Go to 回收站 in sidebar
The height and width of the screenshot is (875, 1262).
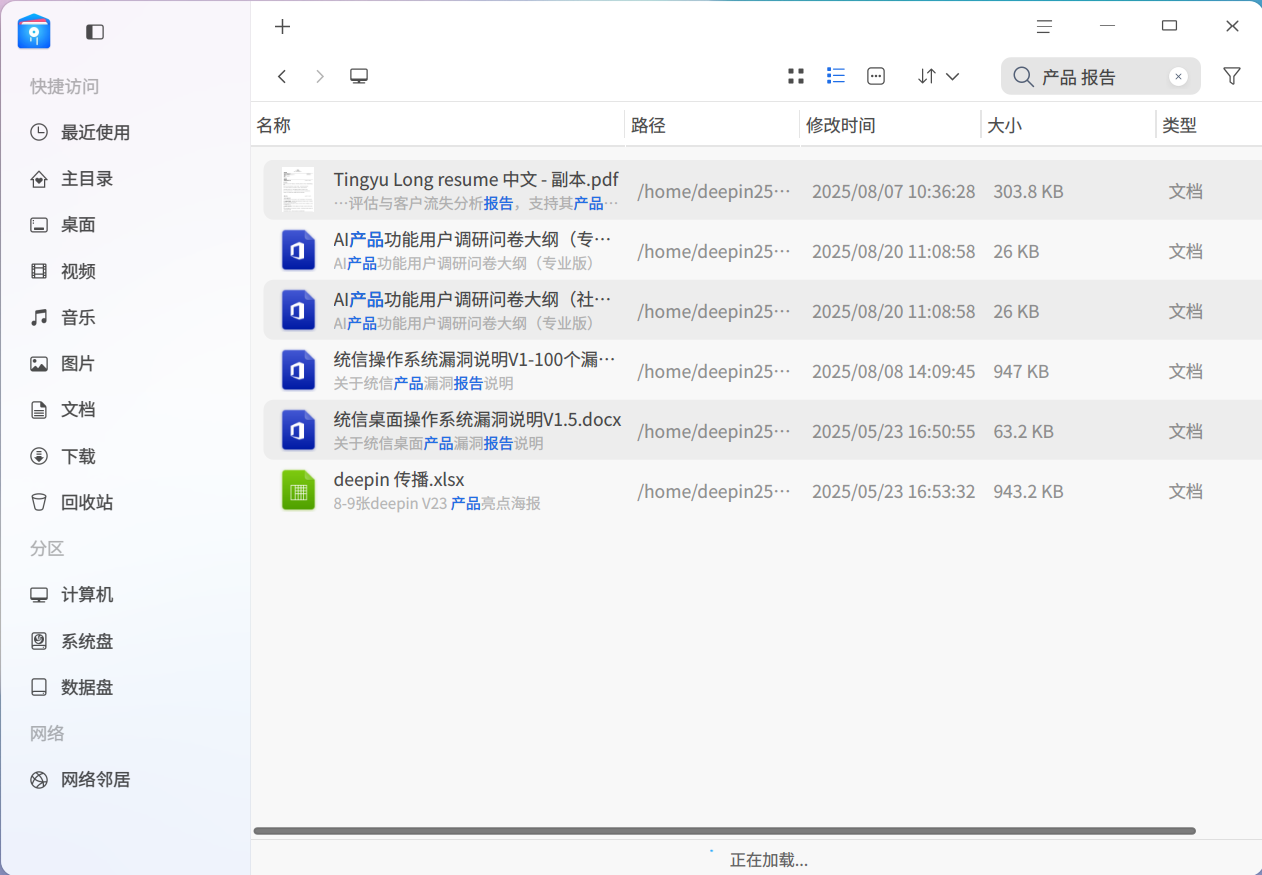coord(86,502)
